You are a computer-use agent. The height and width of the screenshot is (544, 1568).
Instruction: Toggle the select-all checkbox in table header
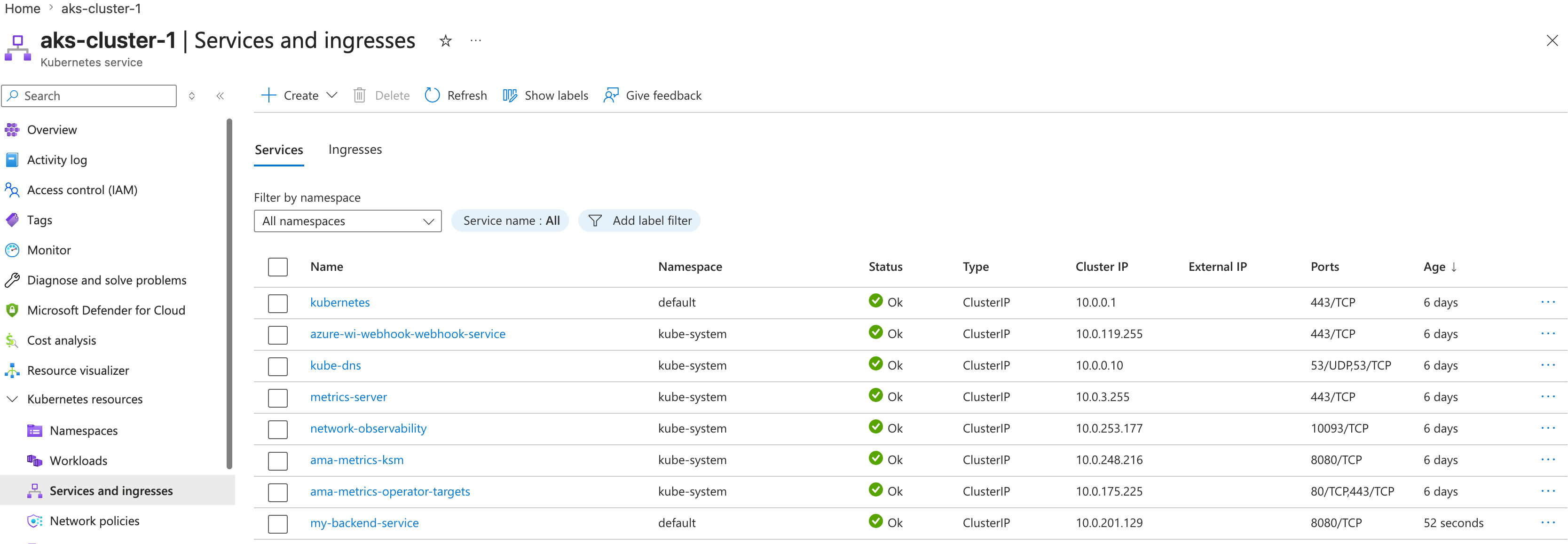(x=277, y=267)
